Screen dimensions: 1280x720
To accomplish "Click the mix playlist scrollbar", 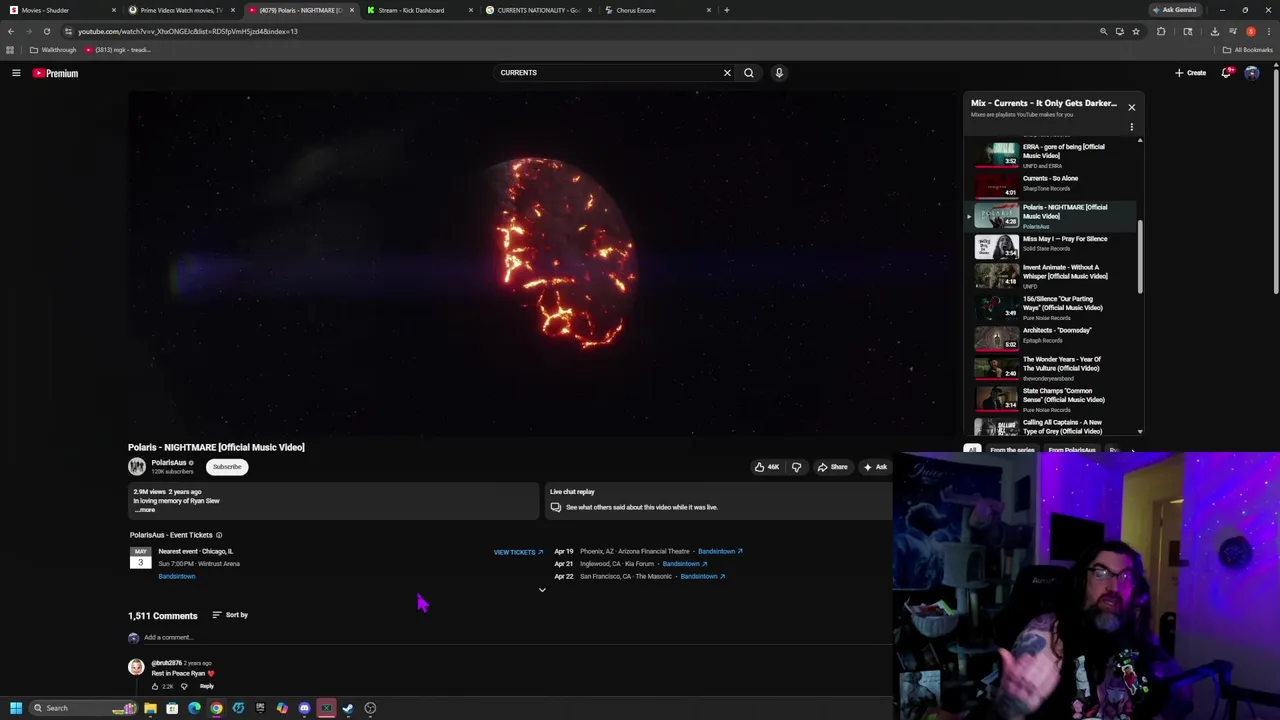I will 1140,255.
